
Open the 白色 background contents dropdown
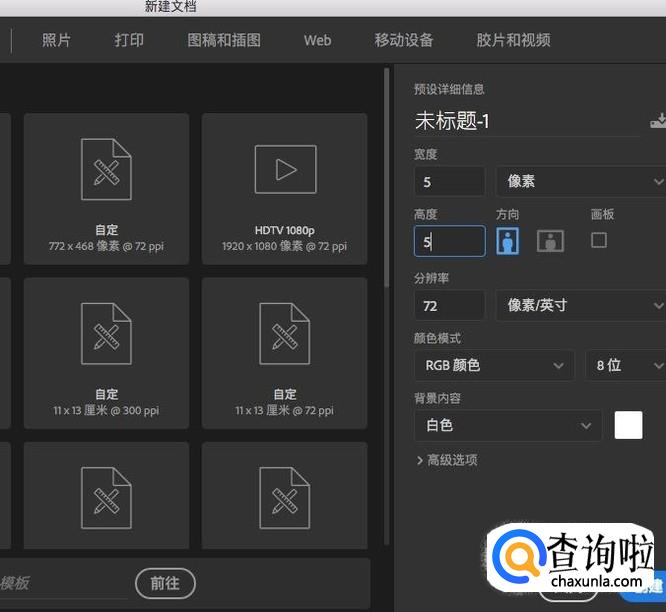(x=508, y=425)
